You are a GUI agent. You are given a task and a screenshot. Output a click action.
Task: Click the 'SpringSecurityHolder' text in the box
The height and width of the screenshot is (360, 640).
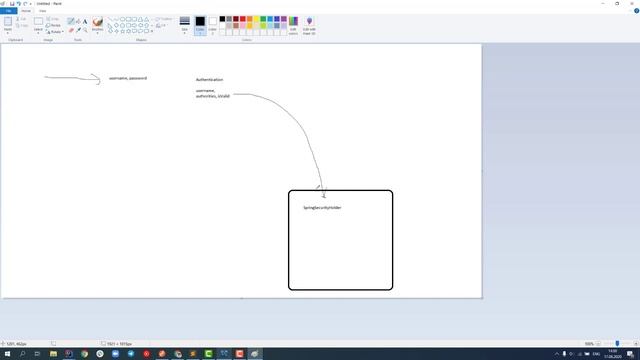click(x=322, y=208)
